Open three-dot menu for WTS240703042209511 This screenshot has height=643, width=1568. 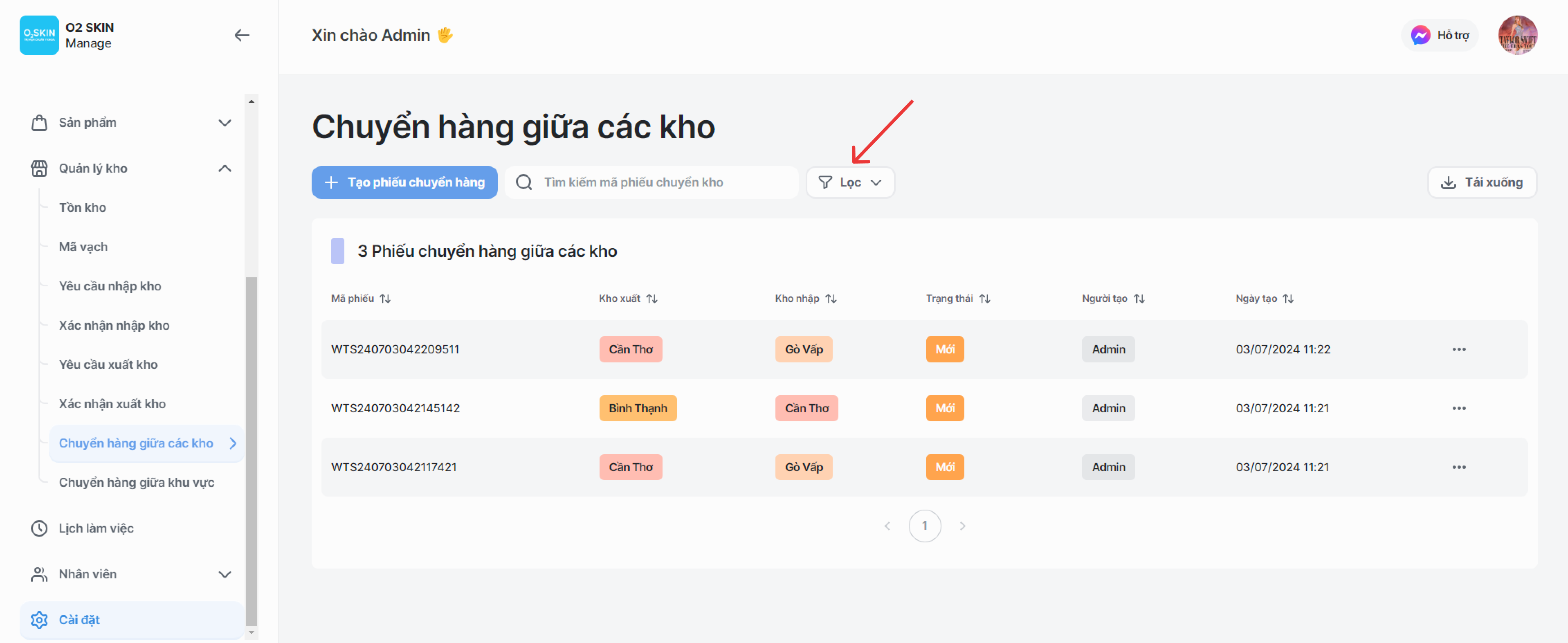[1458, 349]
